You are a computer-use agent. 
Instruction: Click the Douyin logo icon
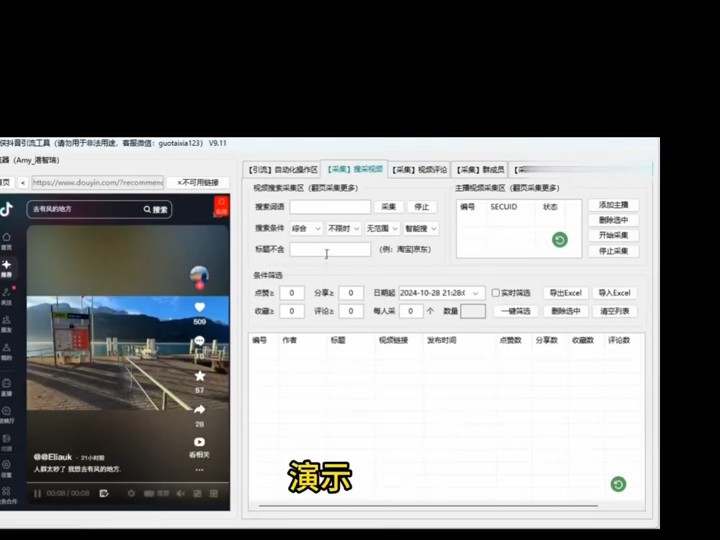point(6,209)
